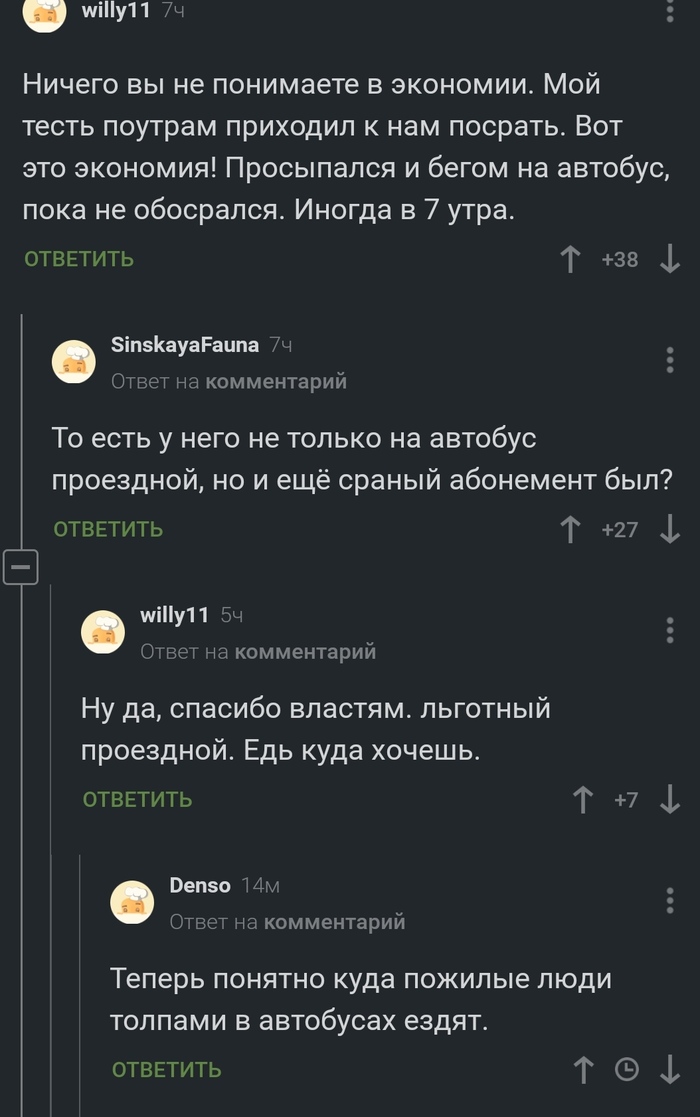Image resolution: width=700 pixels, height=1117 pixels.
Task: Upvote the comment about льготный проездной
Action: pyautogui.click(x=583, y=798)
